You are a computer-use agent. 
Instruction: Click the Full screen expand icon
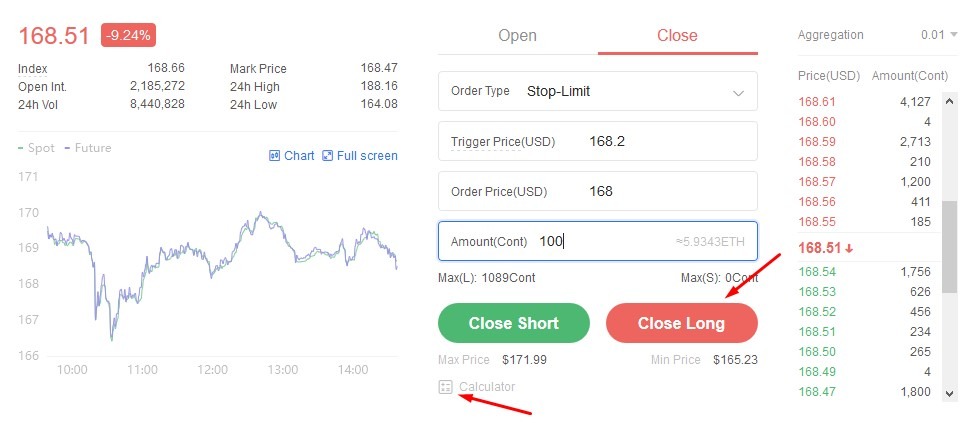pos(328,155)
